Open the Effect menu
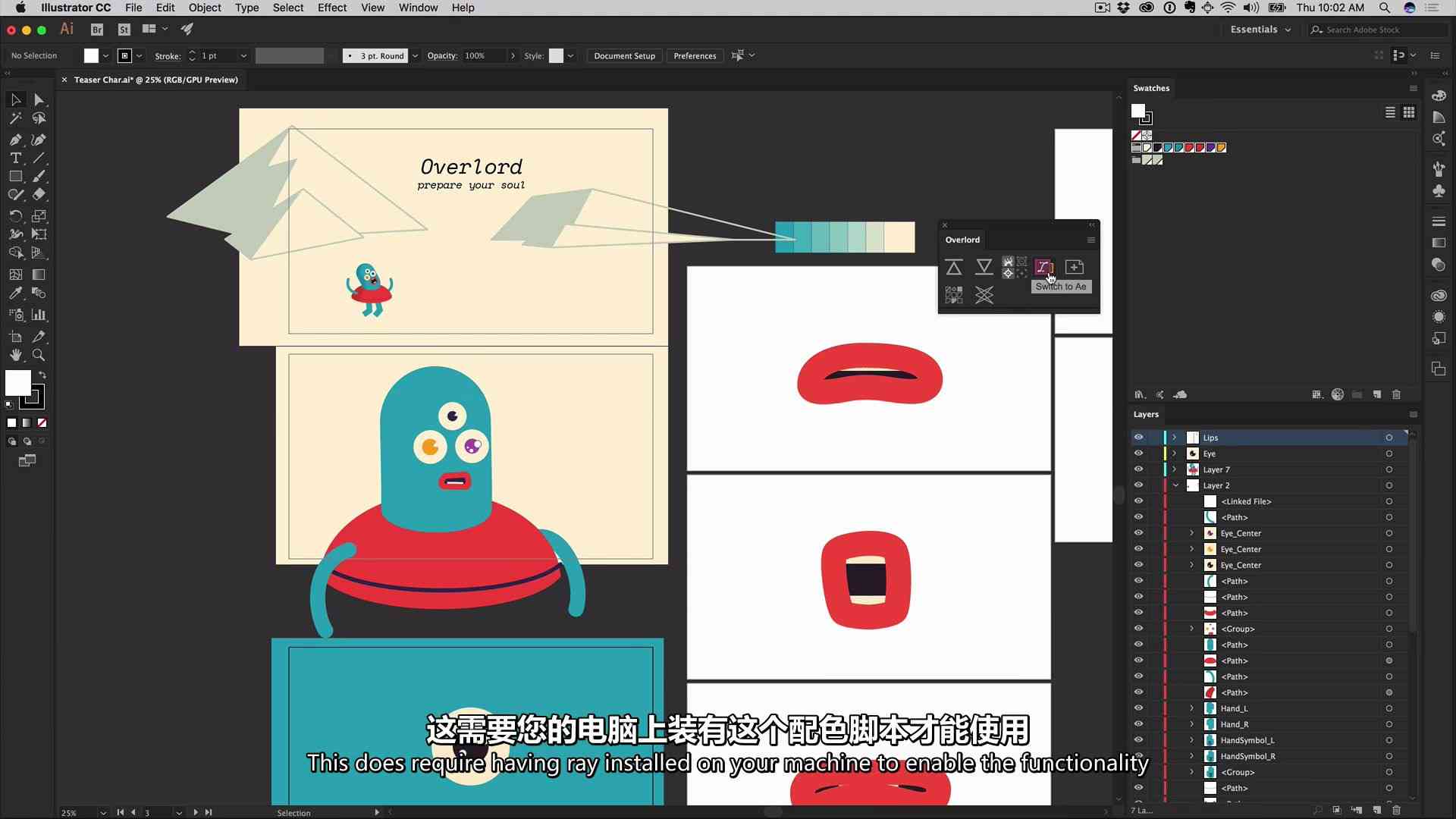 (332, 7)
